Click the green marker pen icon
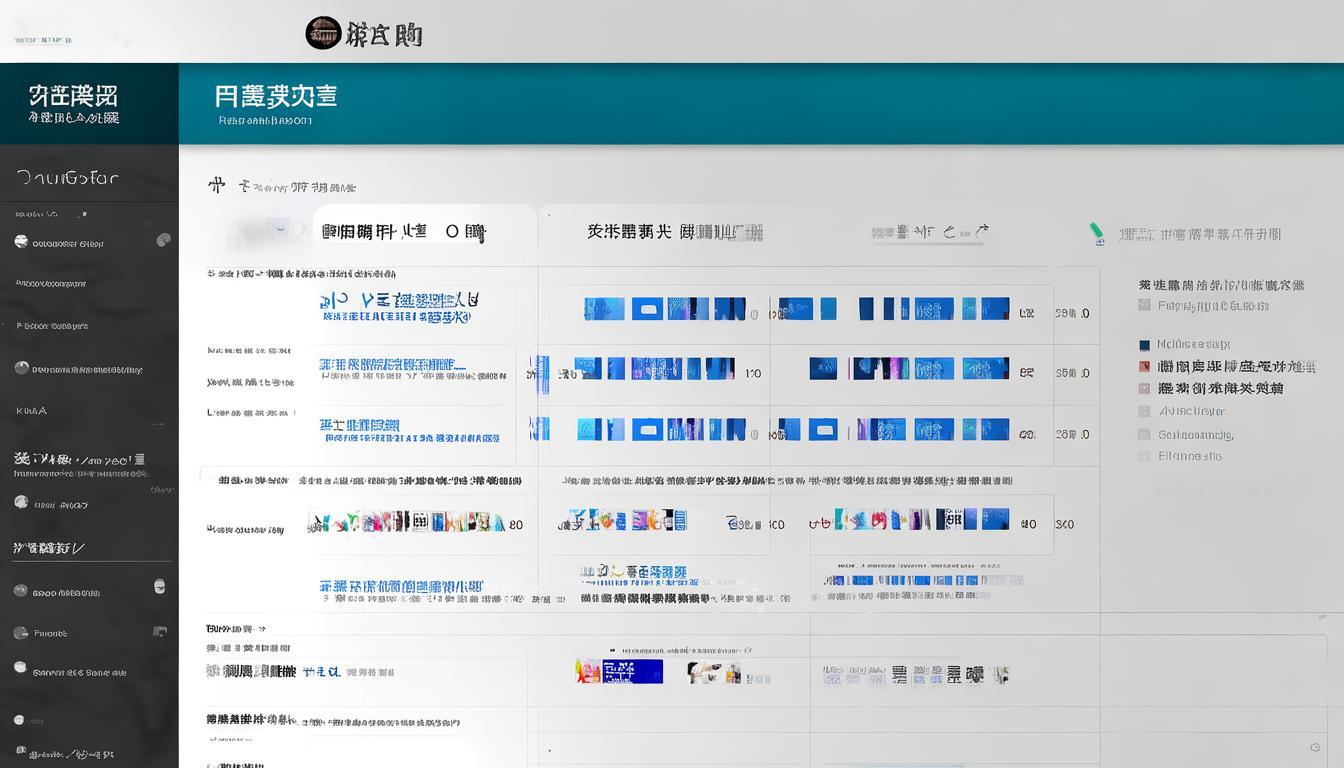The height and width of the screenshot is (768, 1344). tap(1097, 233)
